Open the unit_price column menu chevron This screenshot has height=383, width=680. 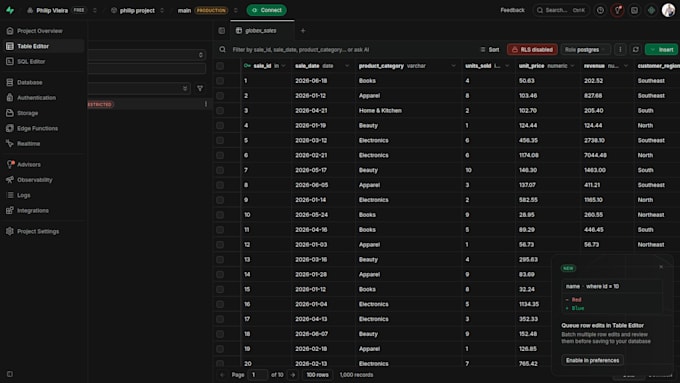(572, 66)
